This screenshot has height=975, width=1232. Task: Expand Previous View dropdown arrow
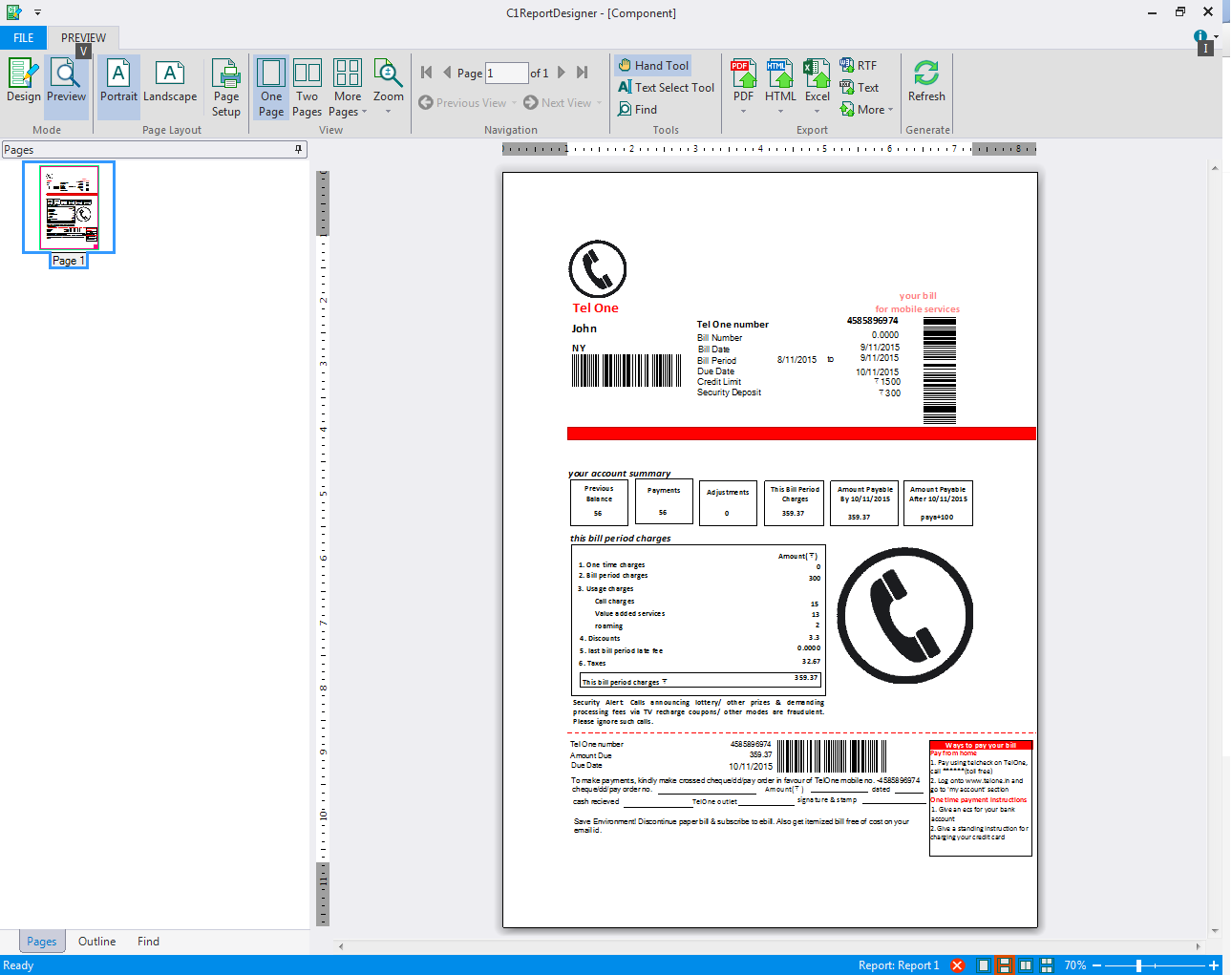click(x=515, y=103)
